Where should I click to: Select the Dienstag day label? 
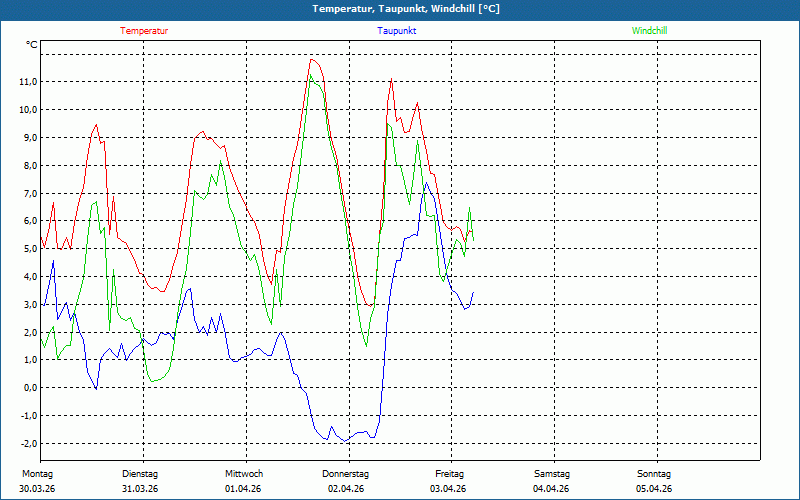pos(140,474)
